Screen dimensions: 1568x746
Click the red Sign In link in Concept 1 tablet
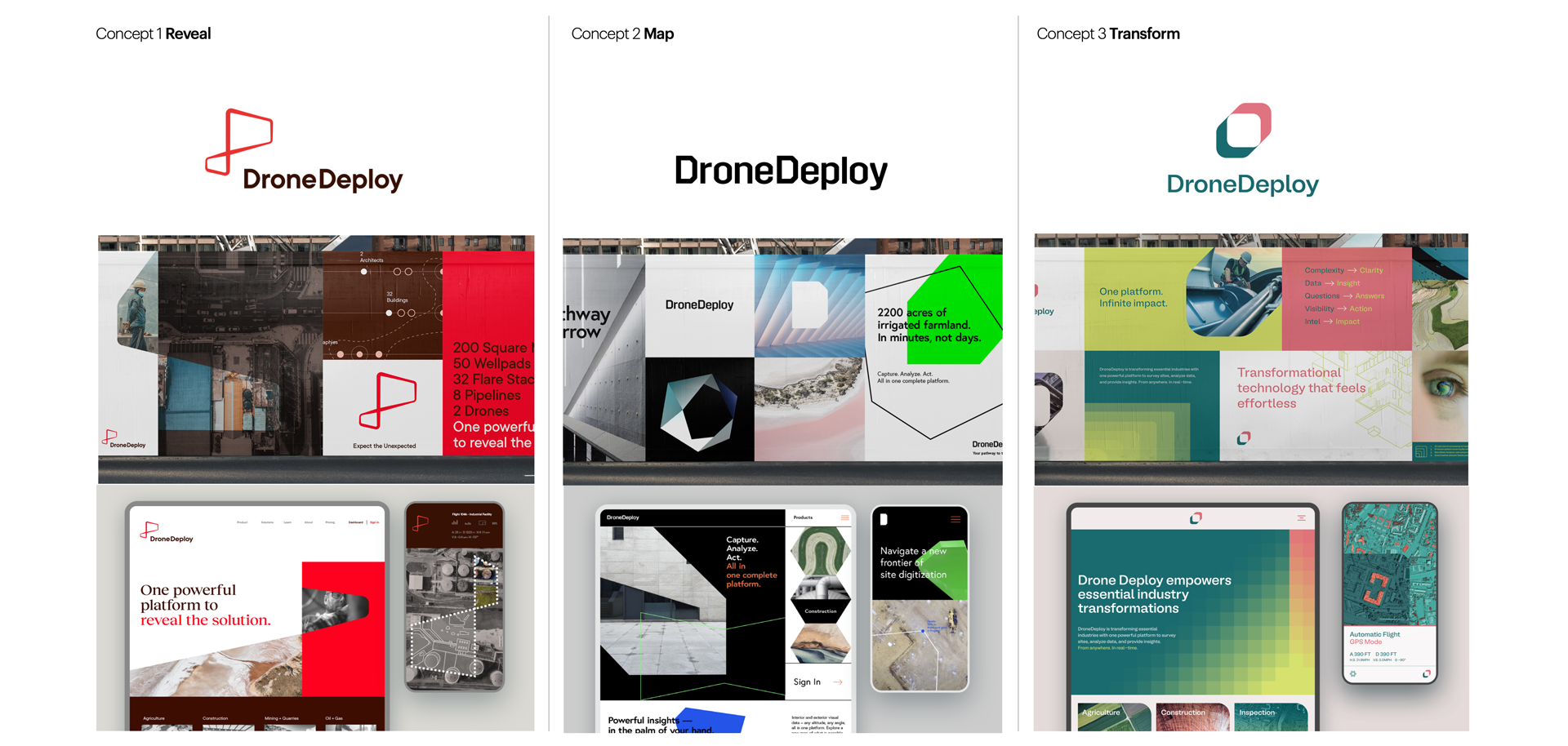(x=375, y=522)
